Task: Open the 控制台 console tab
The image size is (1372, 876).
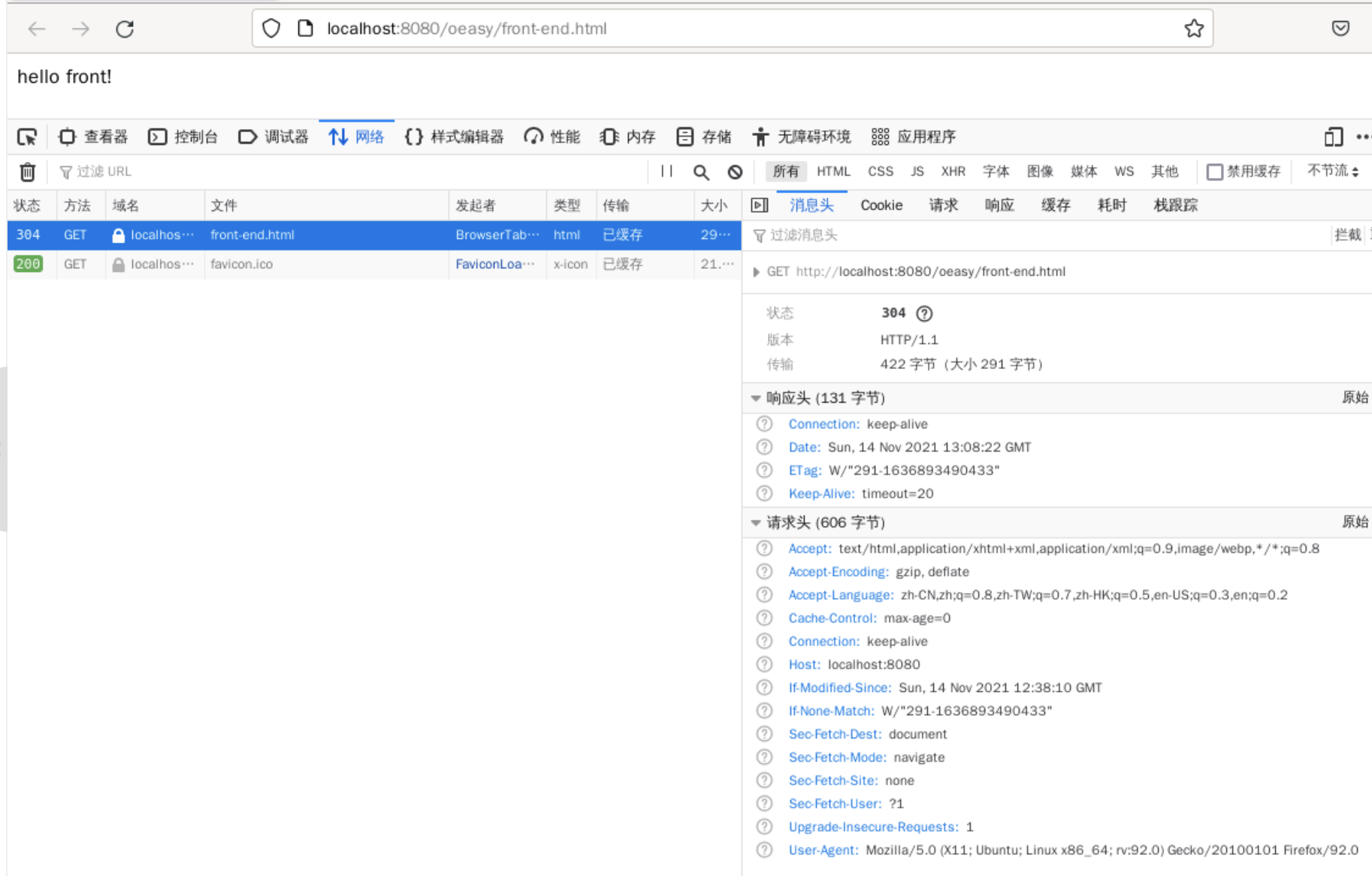Action: (x=183, y=137)
